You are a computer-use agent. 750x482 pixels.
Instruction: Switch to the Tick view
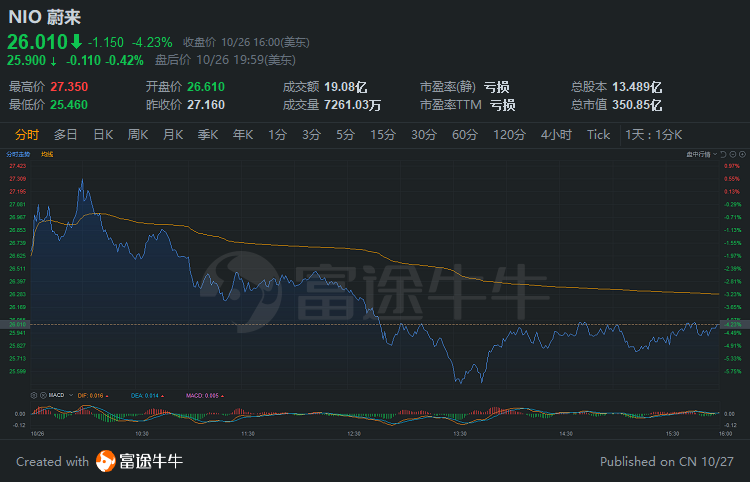598,135
